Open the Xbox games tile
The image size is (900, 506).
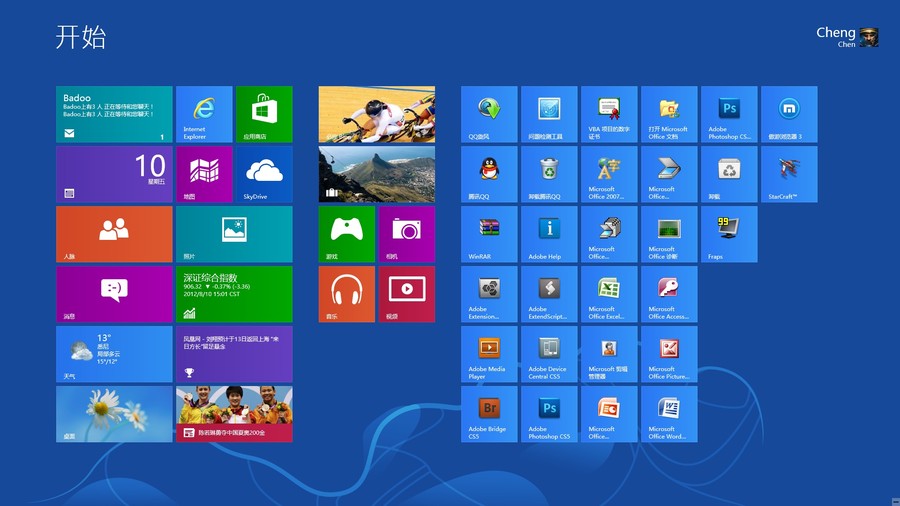click(346, 234)
